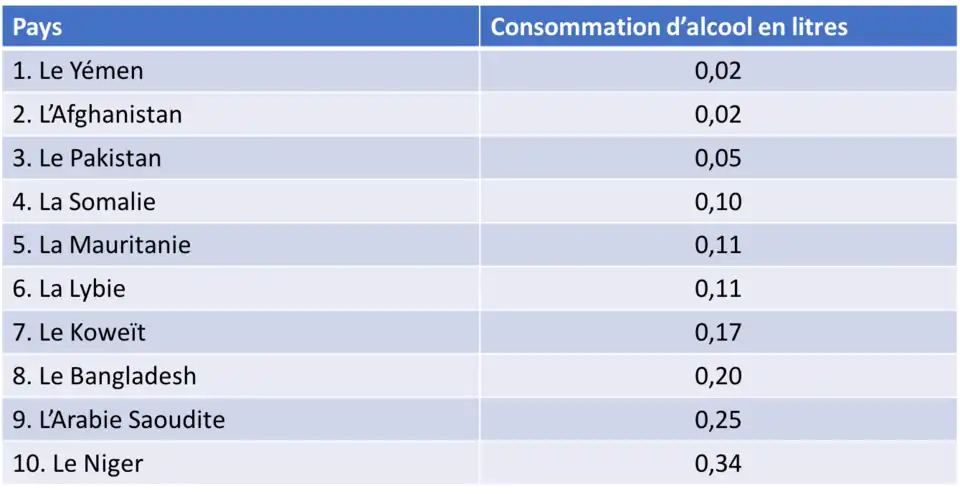Select the 0,10 value for Somalie
Image resolution: width=960 pixels, height=494 pixels.
[718, 201]
